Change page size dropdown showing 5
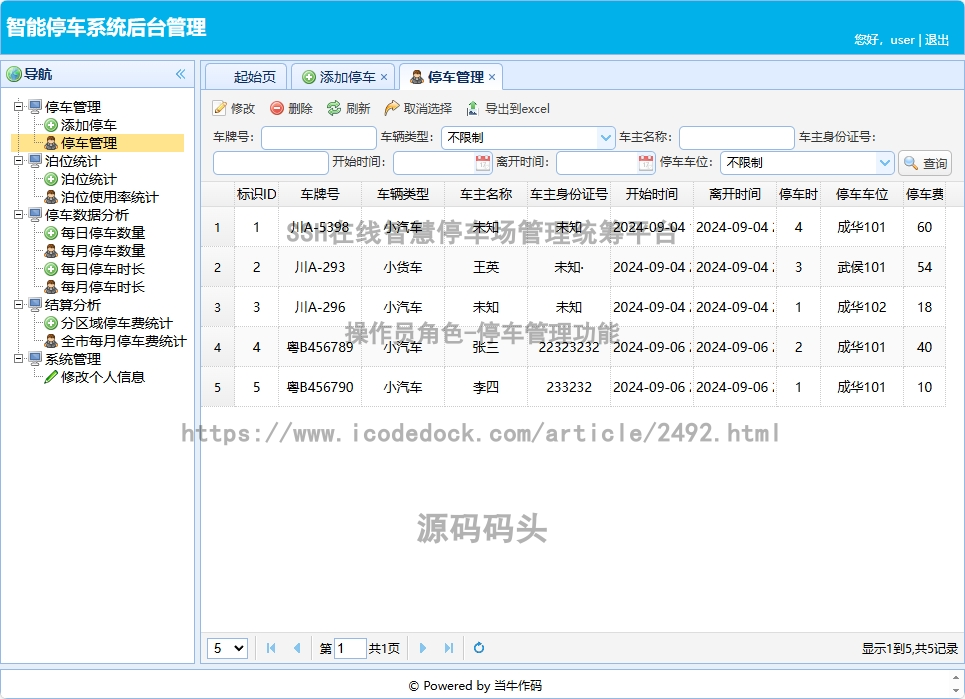965x699 pixels. [x=227, y=648]
